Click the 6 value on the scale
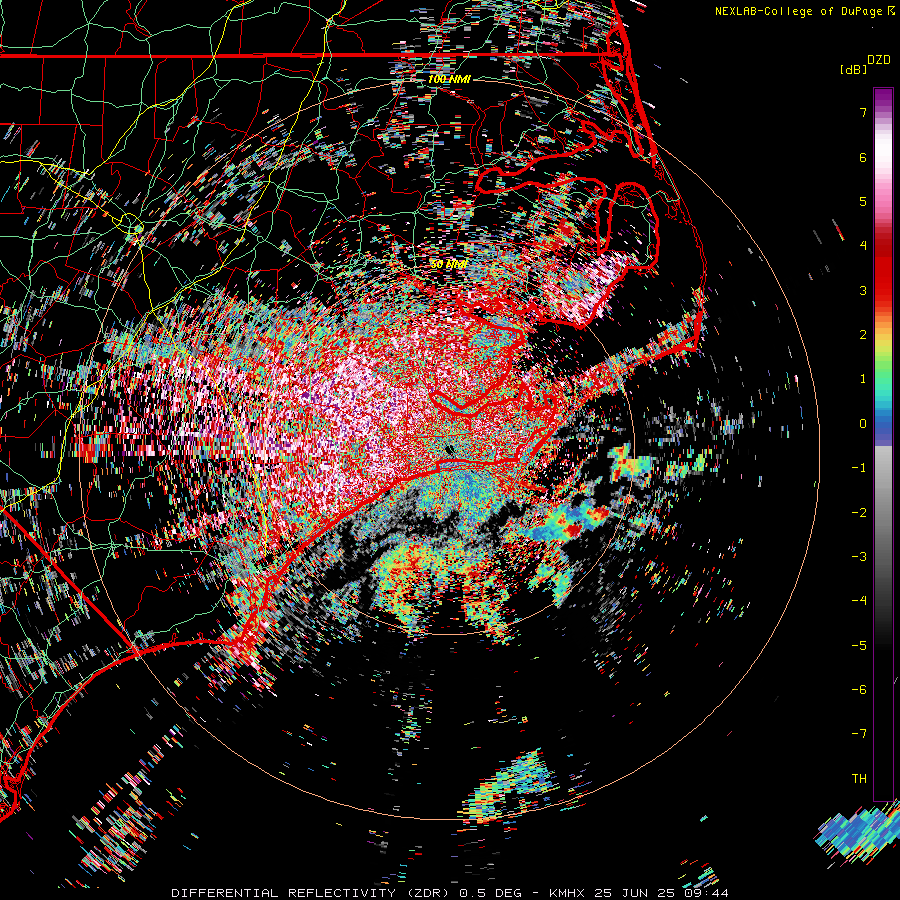This screenshot has width=900, height=900. [863, 157]
